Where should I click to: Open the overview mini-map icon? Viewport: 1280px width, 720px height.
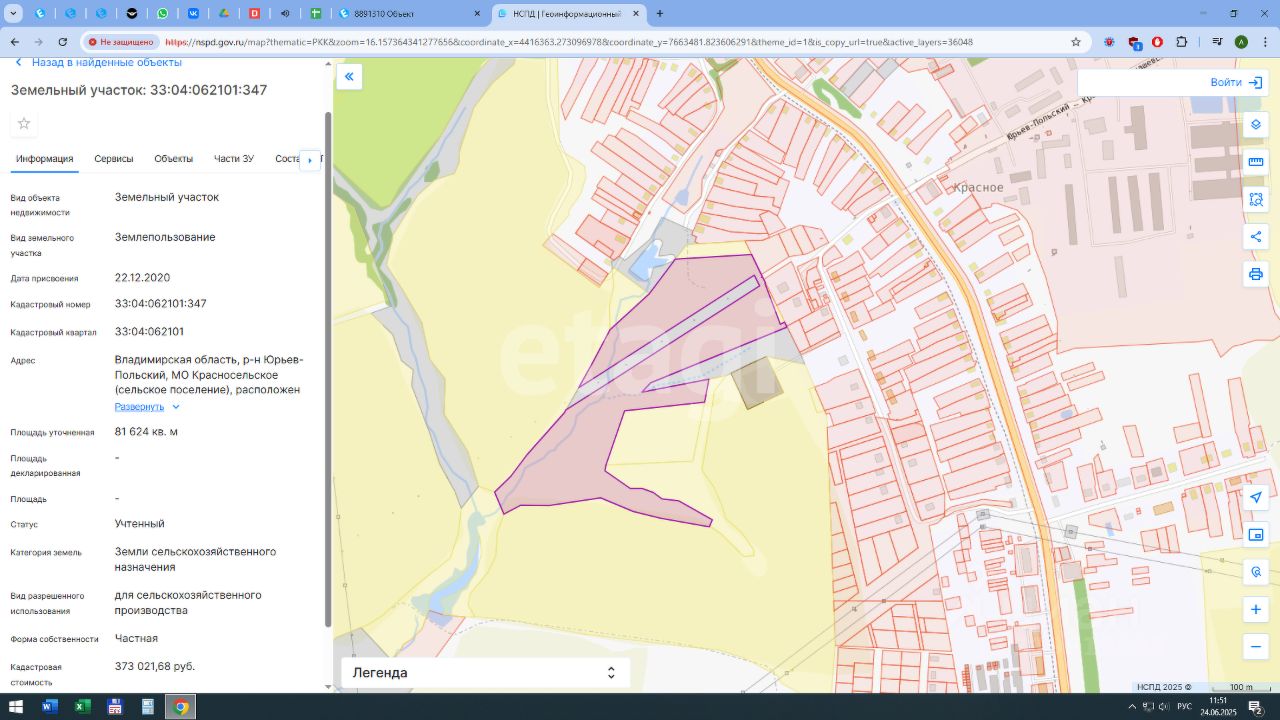tap(1256, 535)
